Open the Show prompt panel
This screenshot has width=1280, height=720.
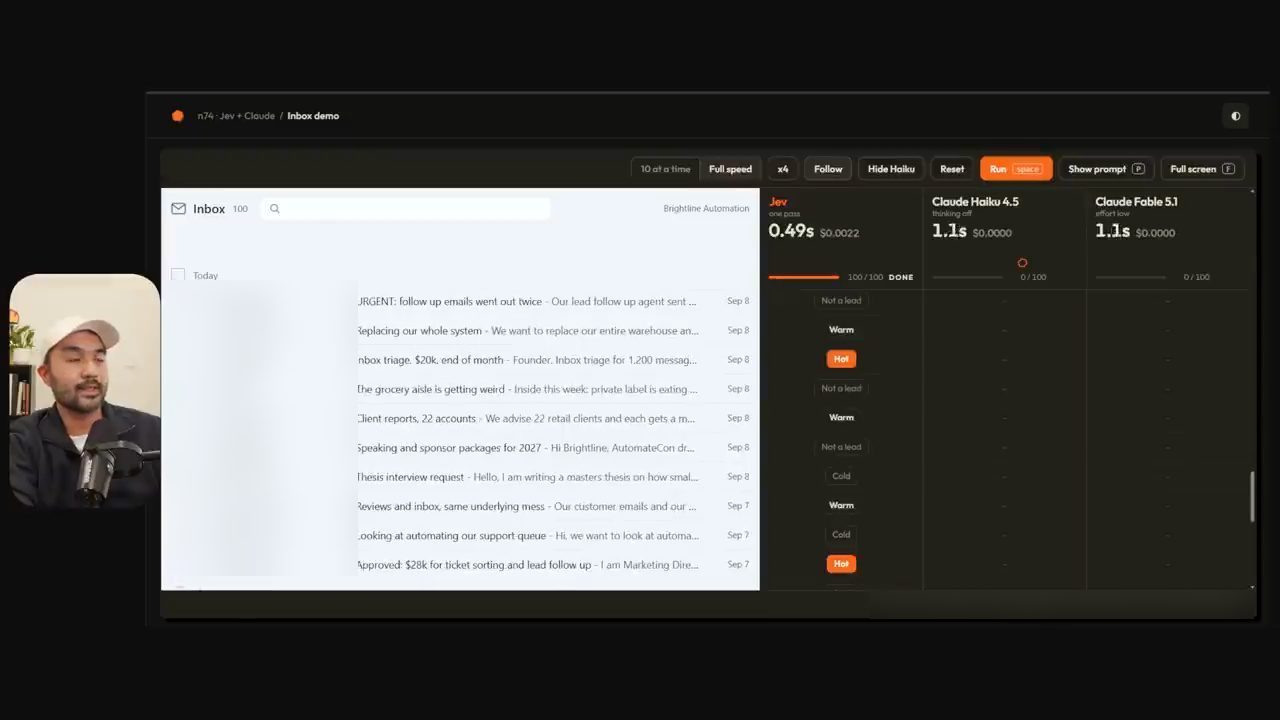tap(1106, 169)
